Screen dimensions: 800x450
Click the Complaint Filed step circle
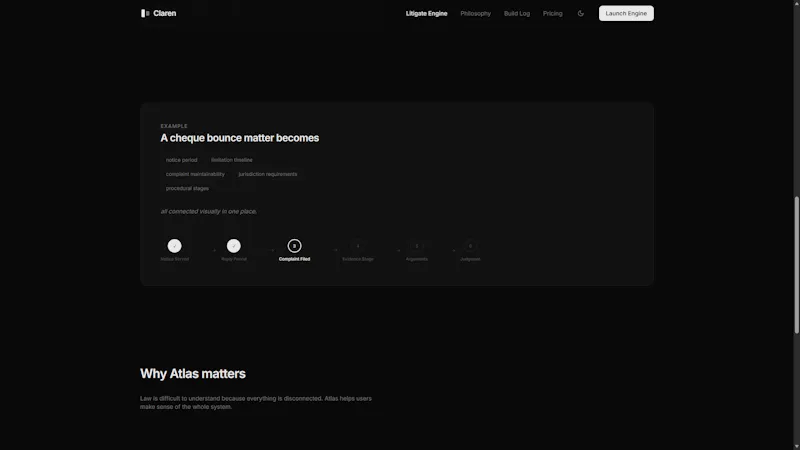[294, 246]
